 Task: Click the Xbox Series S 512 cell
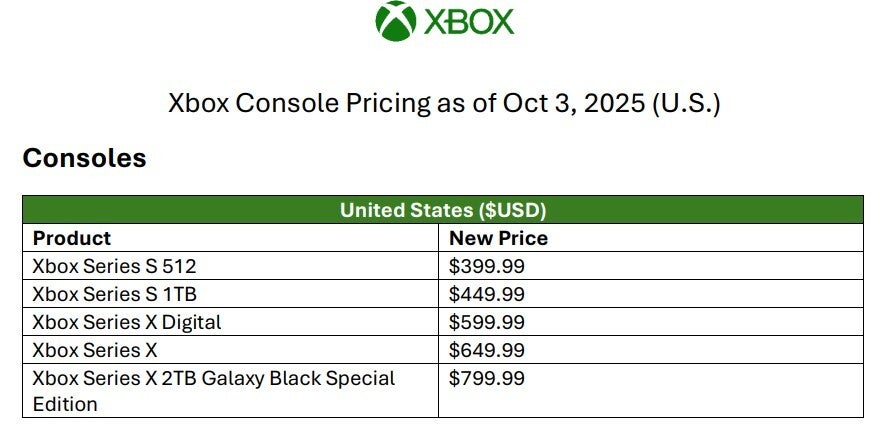(230, 266)
